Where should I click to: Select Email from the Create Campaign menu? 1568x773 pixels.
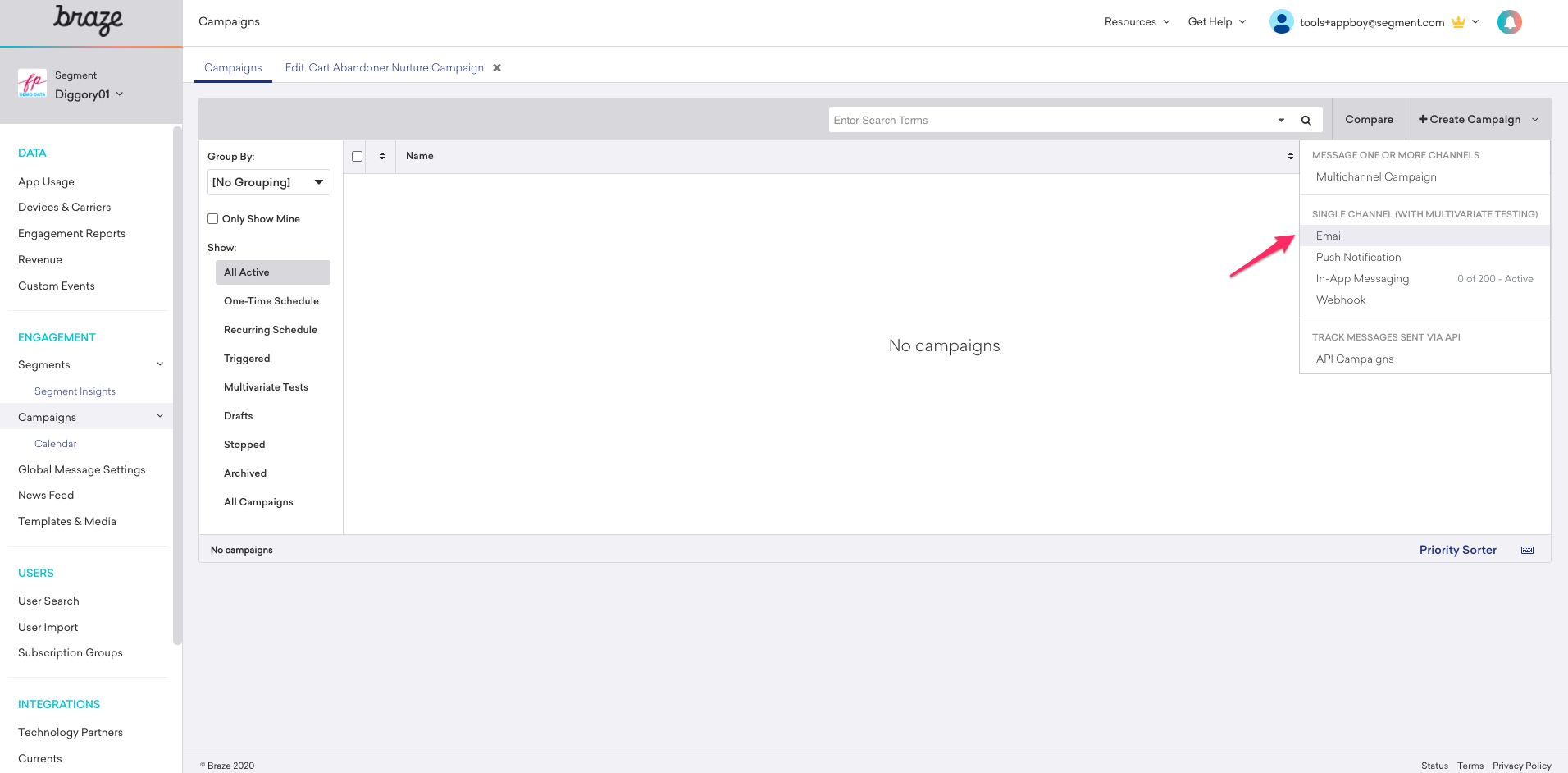tap(1329, 236)
